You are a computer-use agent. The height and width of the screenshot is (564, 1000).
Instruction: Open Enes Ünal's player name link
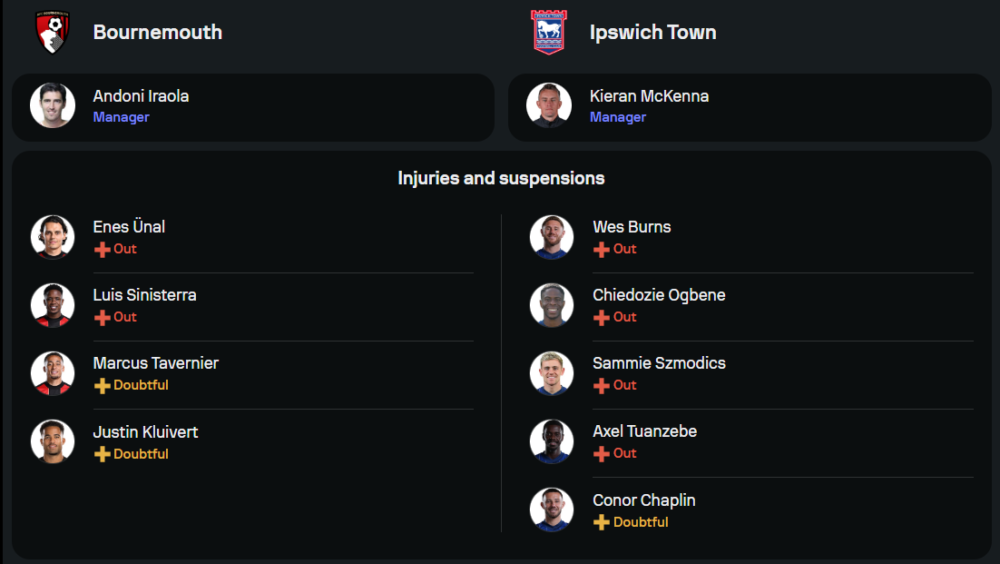pyautogui.click(x=129, y=227)
